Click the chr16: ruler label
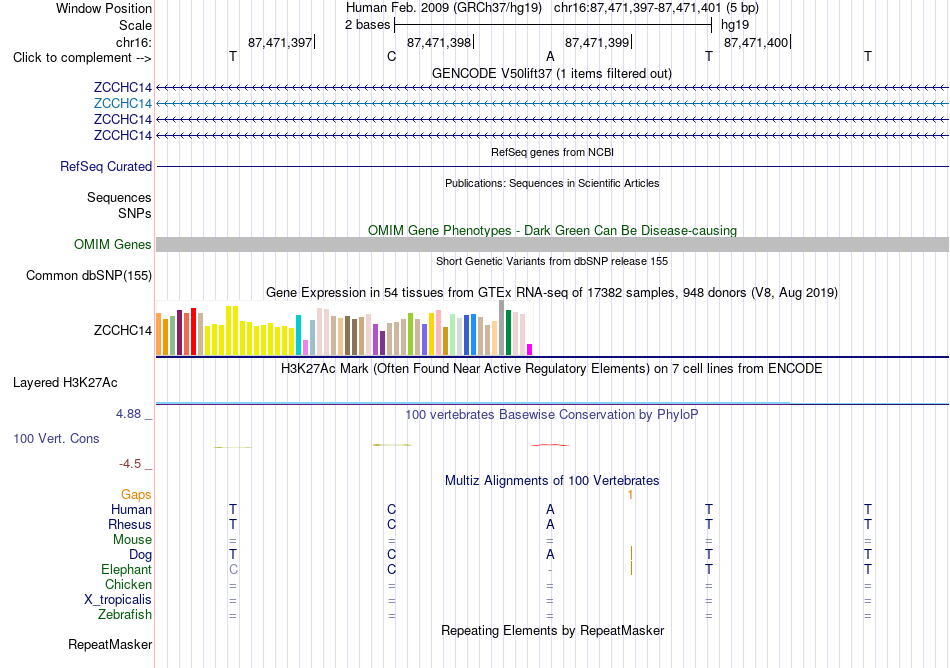 pos(134,42)
